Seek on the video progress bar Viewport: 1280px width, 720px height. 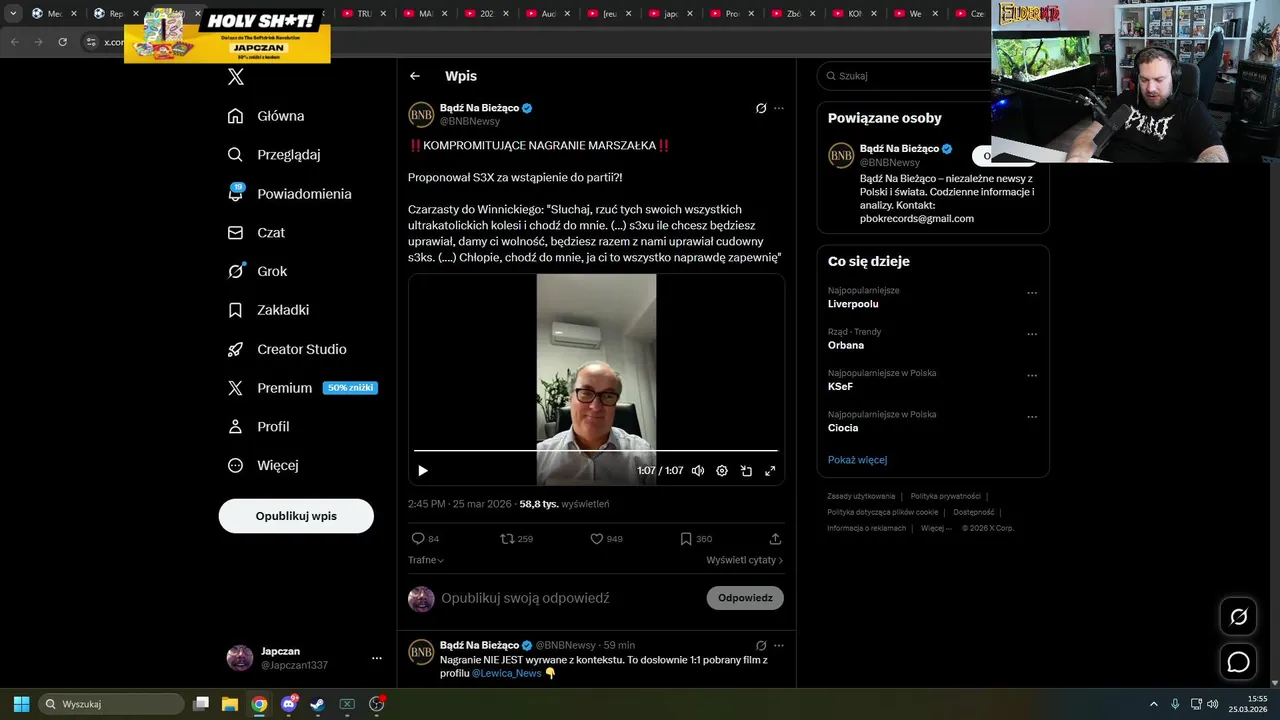click(596, 451)
